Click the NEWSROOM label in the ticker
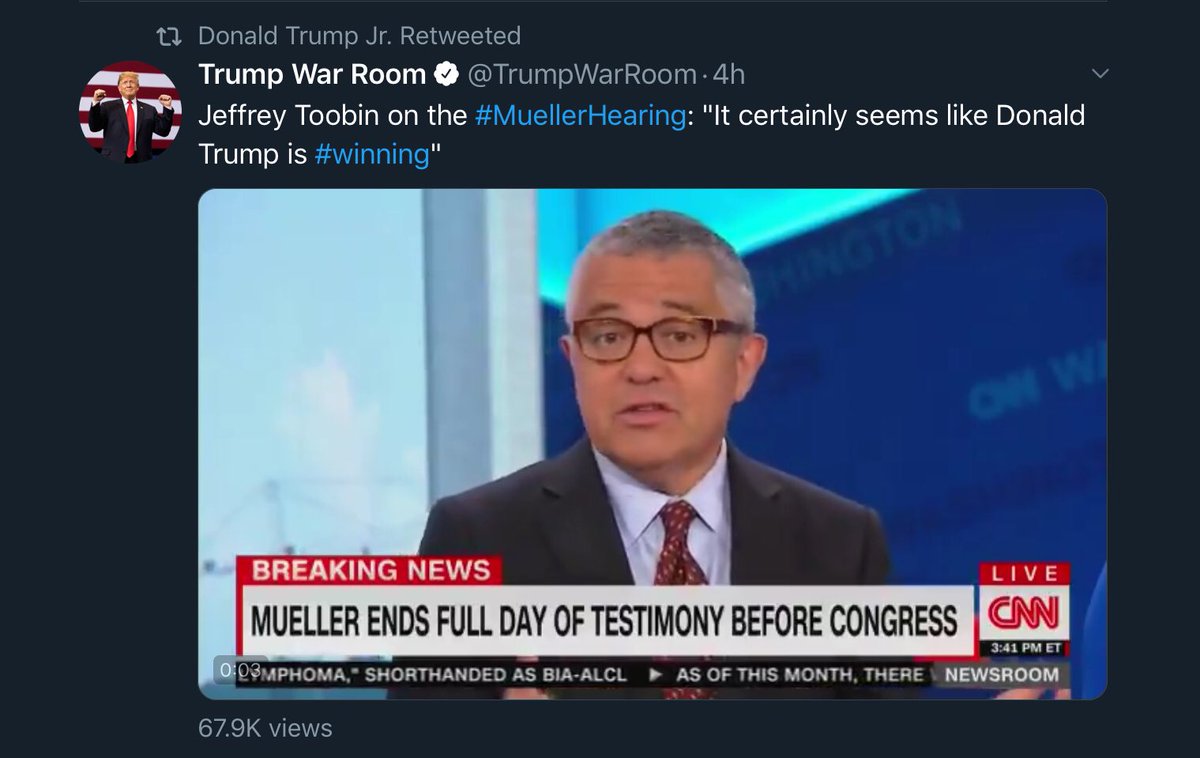Screen dimensions: 1200x758 (x=1002, y=674)
